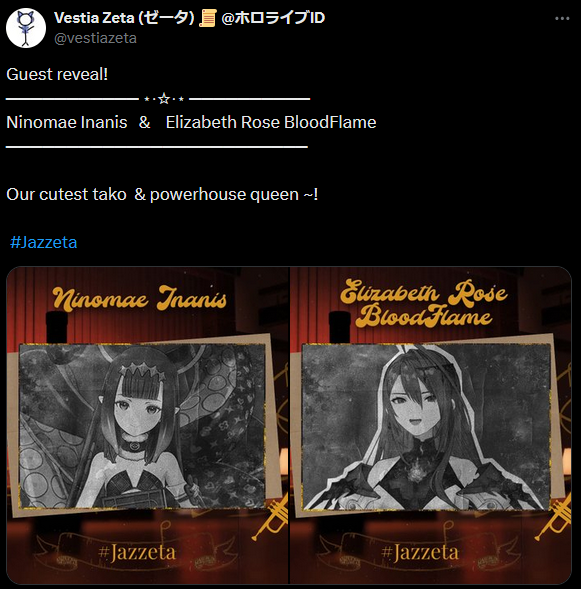Click the Ninomae Inanis gold title lettering

(x=140, y=299)
